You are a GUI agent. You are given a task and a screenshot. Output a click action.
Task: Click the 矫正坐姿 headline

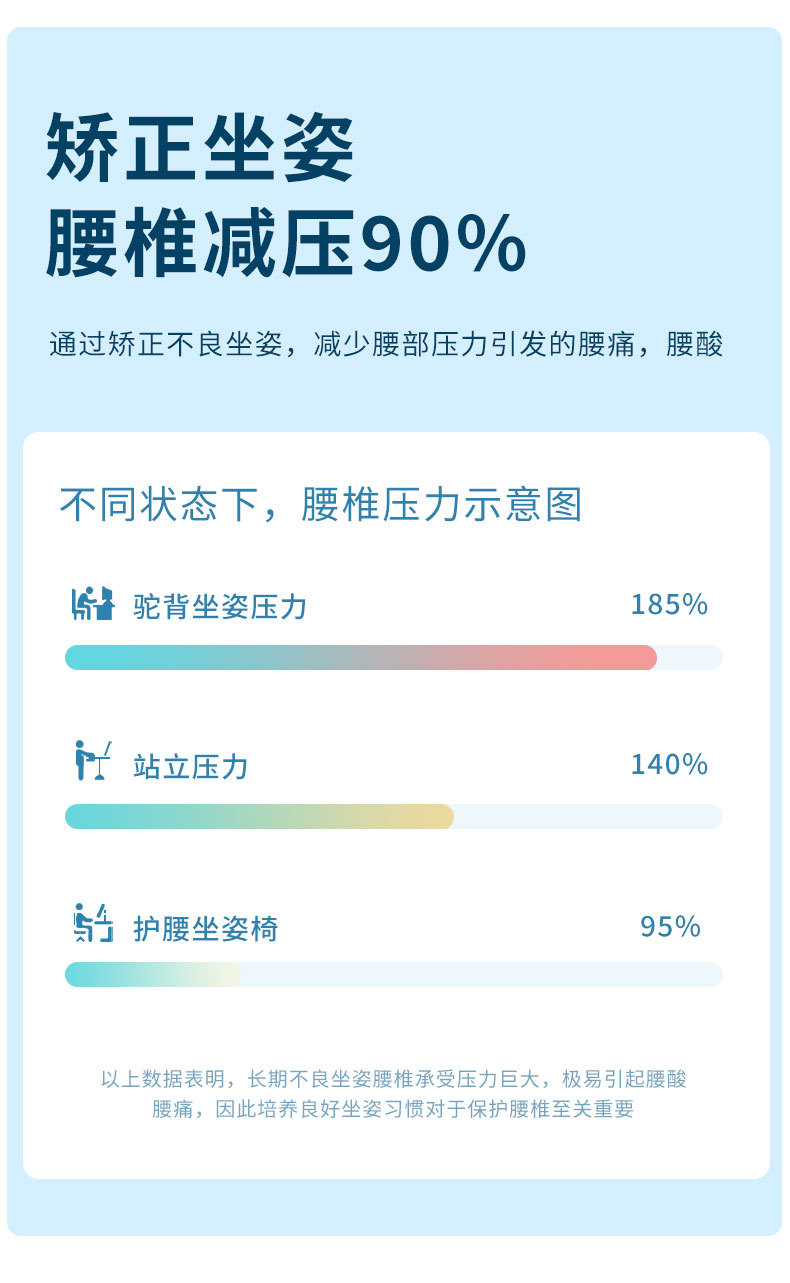pyautogui.click(x=201, y=148)
